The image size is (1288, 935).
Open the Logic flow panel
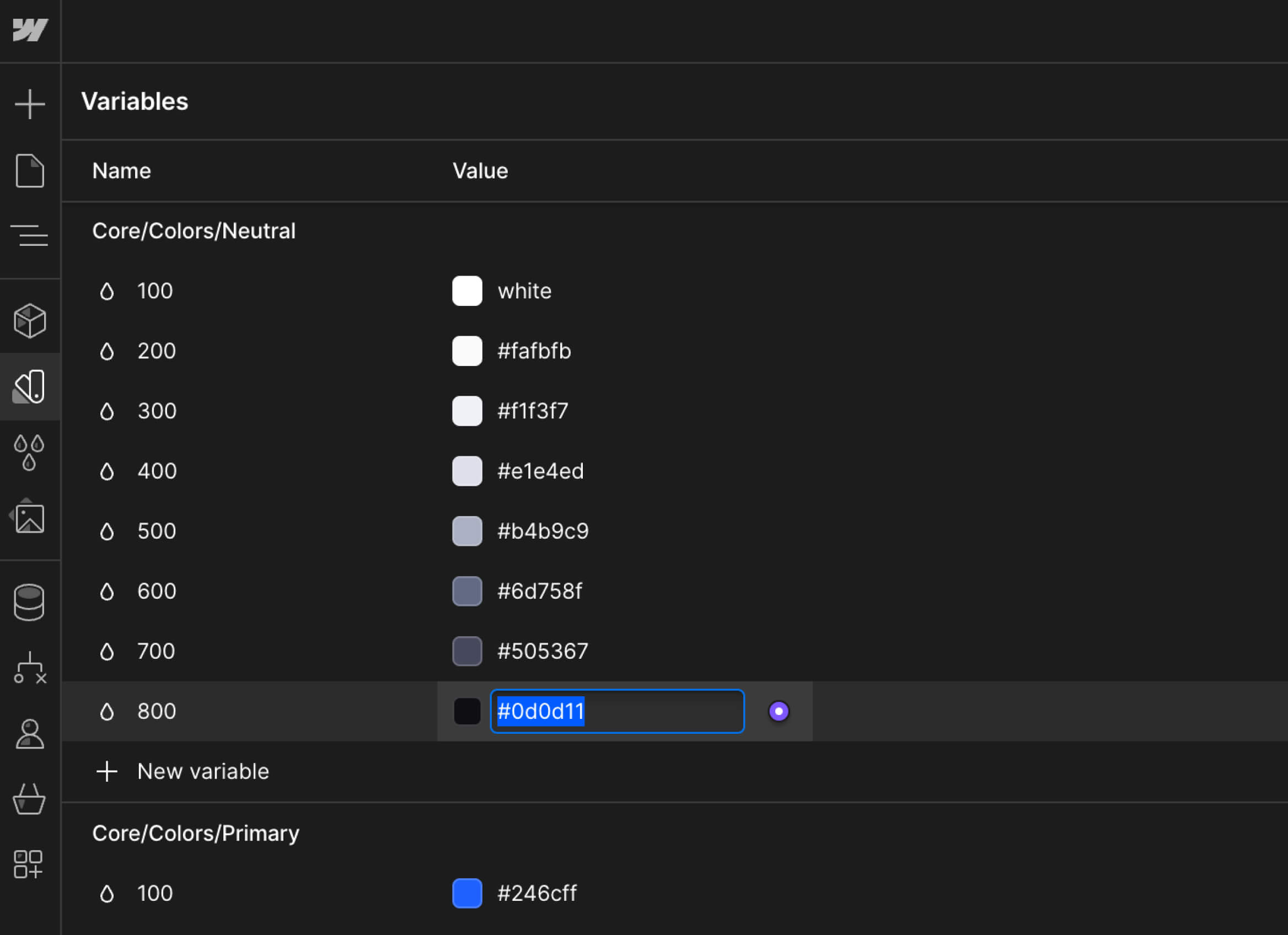30,669
